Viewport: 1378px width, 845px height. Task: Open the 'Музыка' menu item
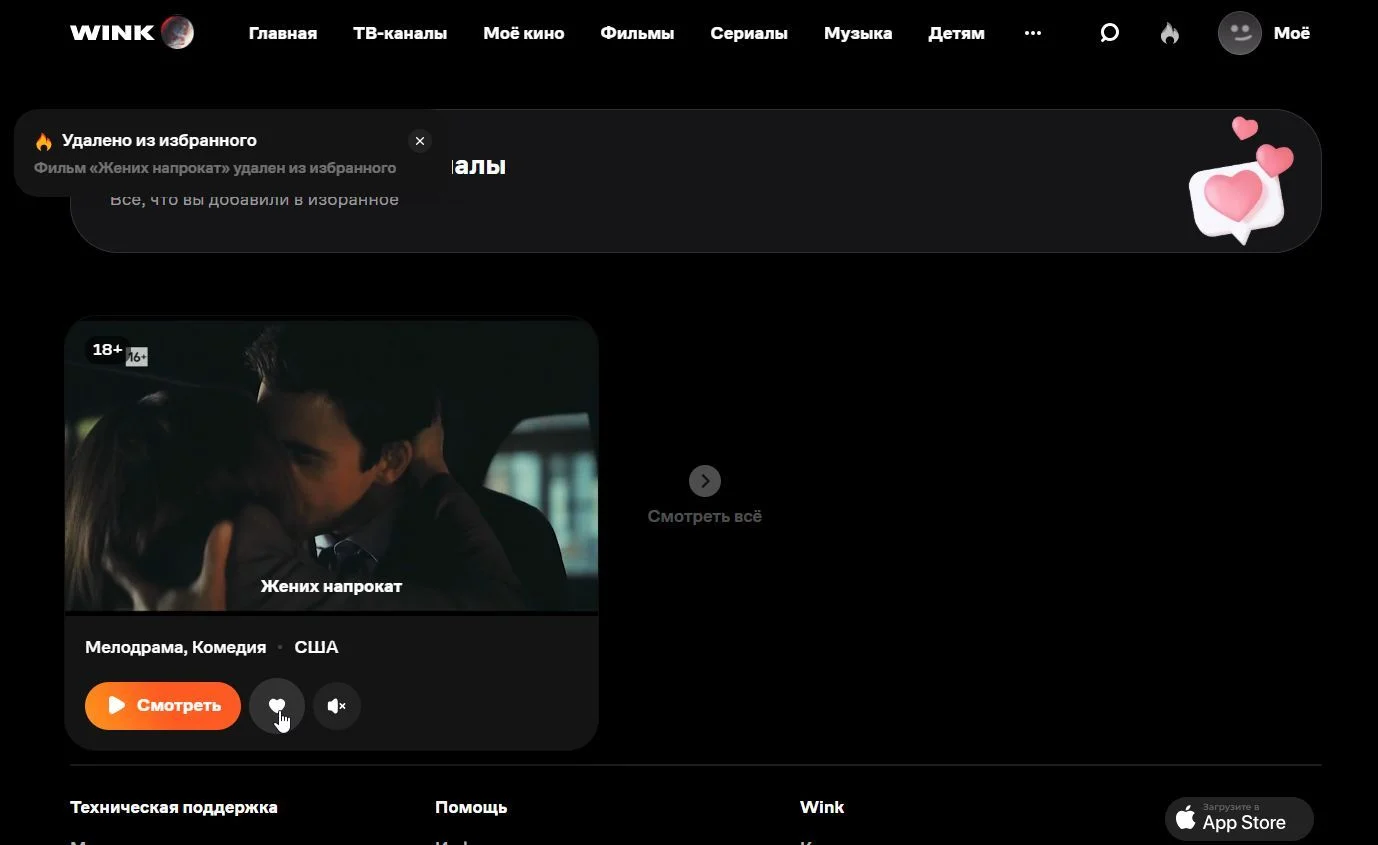click(858, 33)
